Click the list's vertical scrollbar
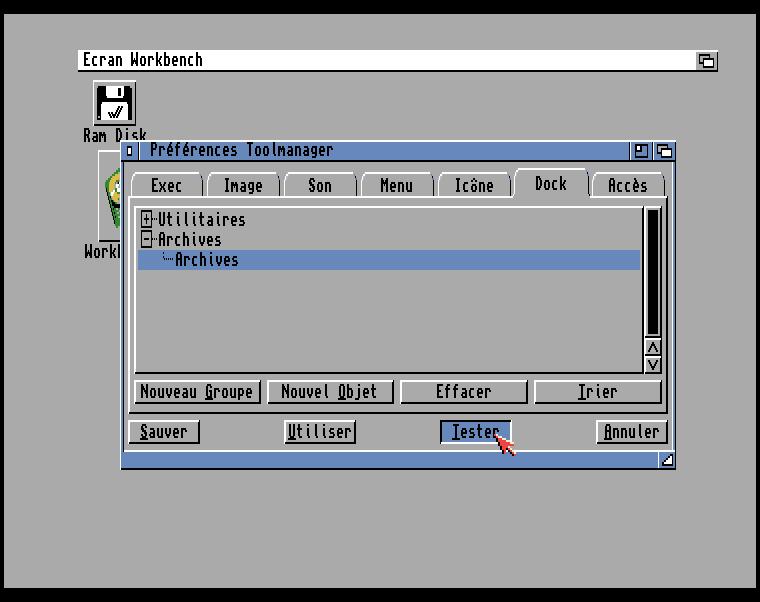Image resolution: width=760 pixels, height=602 pixels. coord(653,272)
